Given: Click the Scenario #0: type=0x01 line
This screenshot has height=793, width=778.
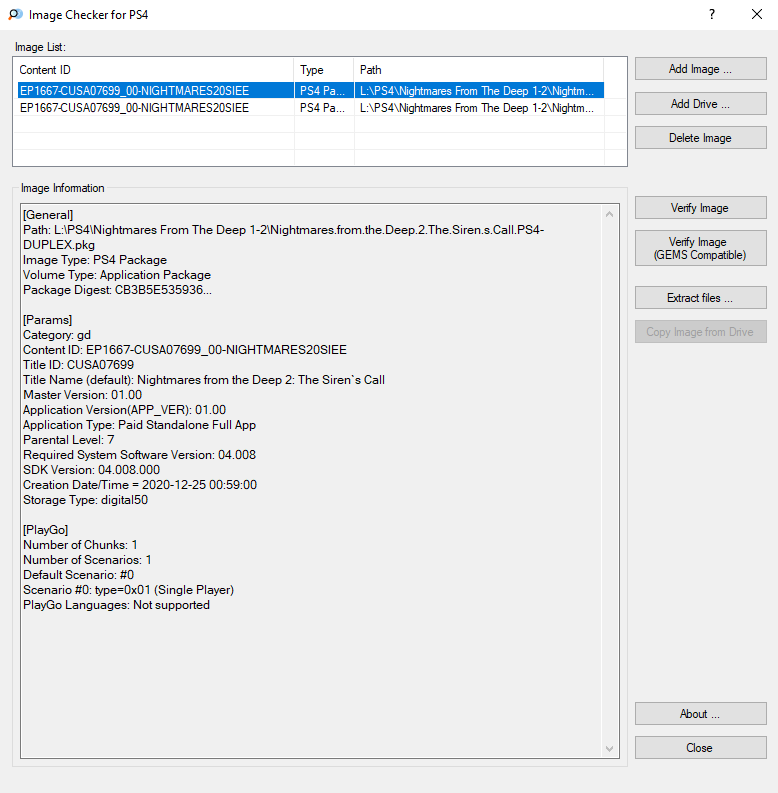Looking at the screenshot, I should click(128, 590).
